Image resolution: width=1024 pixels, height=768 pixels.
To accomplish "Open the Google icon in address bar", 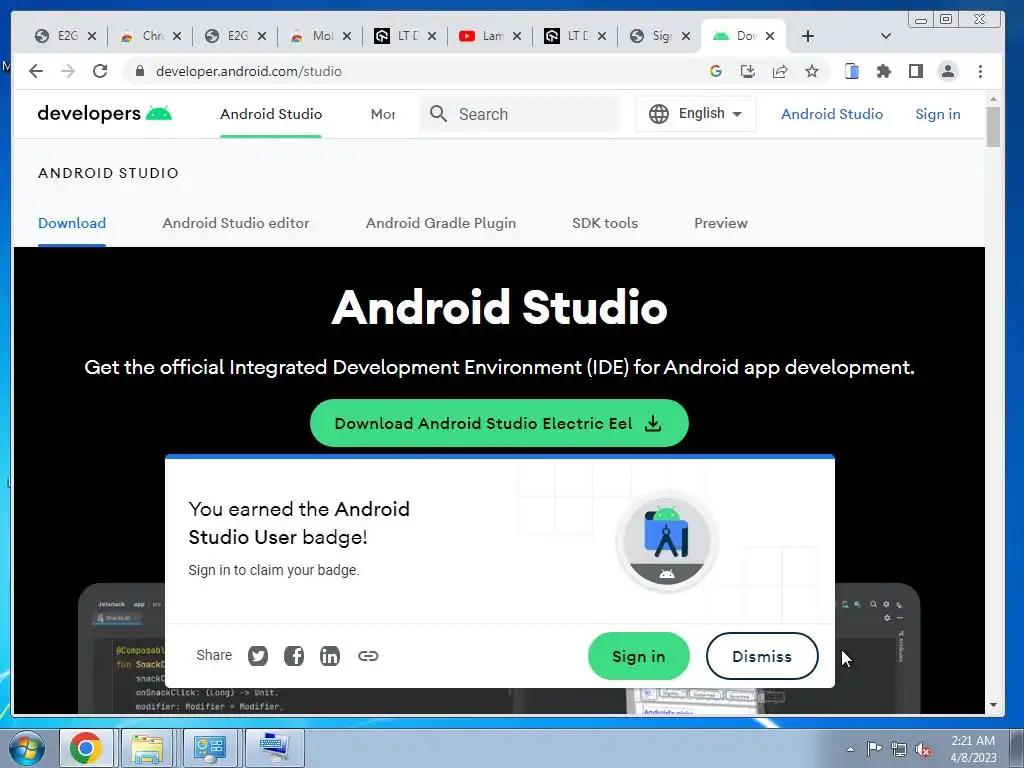I will [716, 71].
